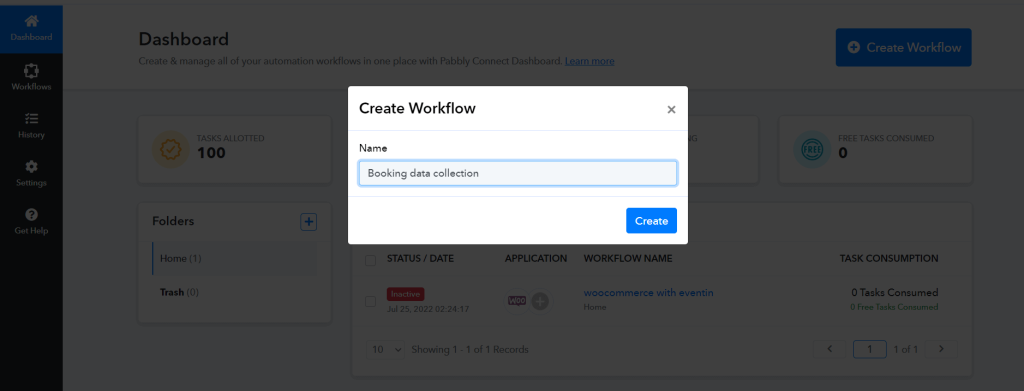Open the Settings sidebar item

[31, 174]
